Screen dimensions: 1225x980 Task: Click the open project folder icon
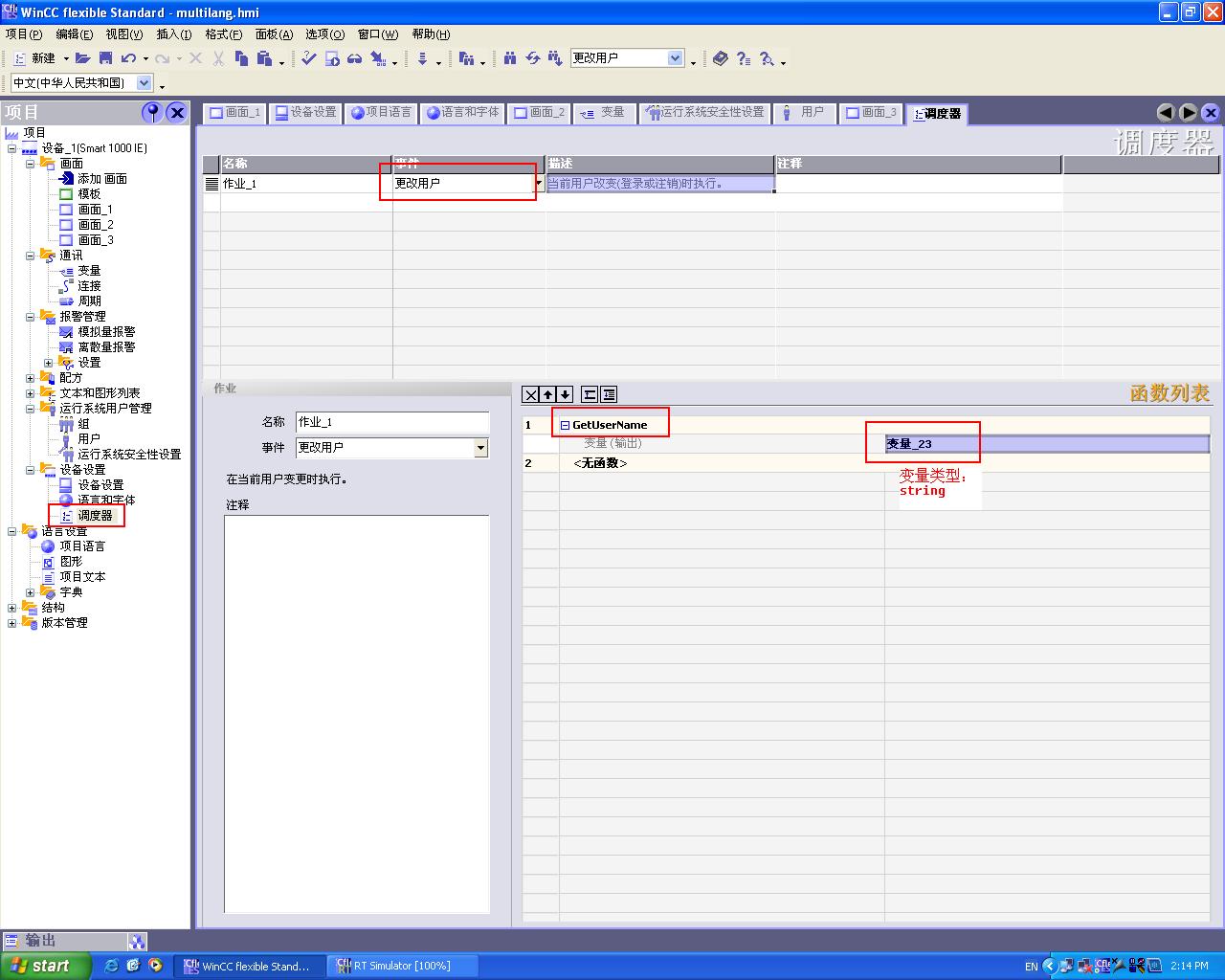[x=83, y=58]
